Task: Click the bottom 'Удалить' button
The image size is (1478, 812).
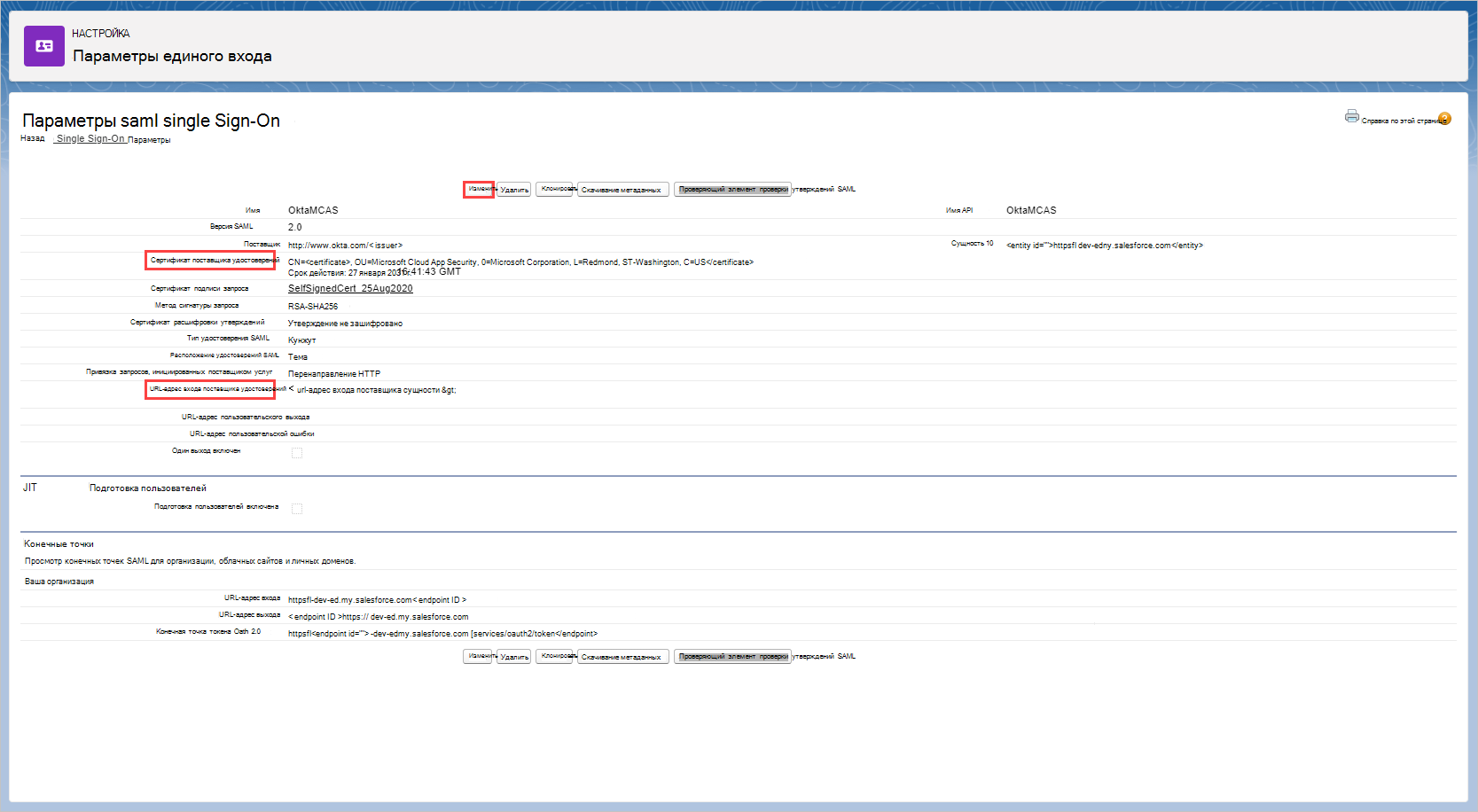Action: (514, 657)
